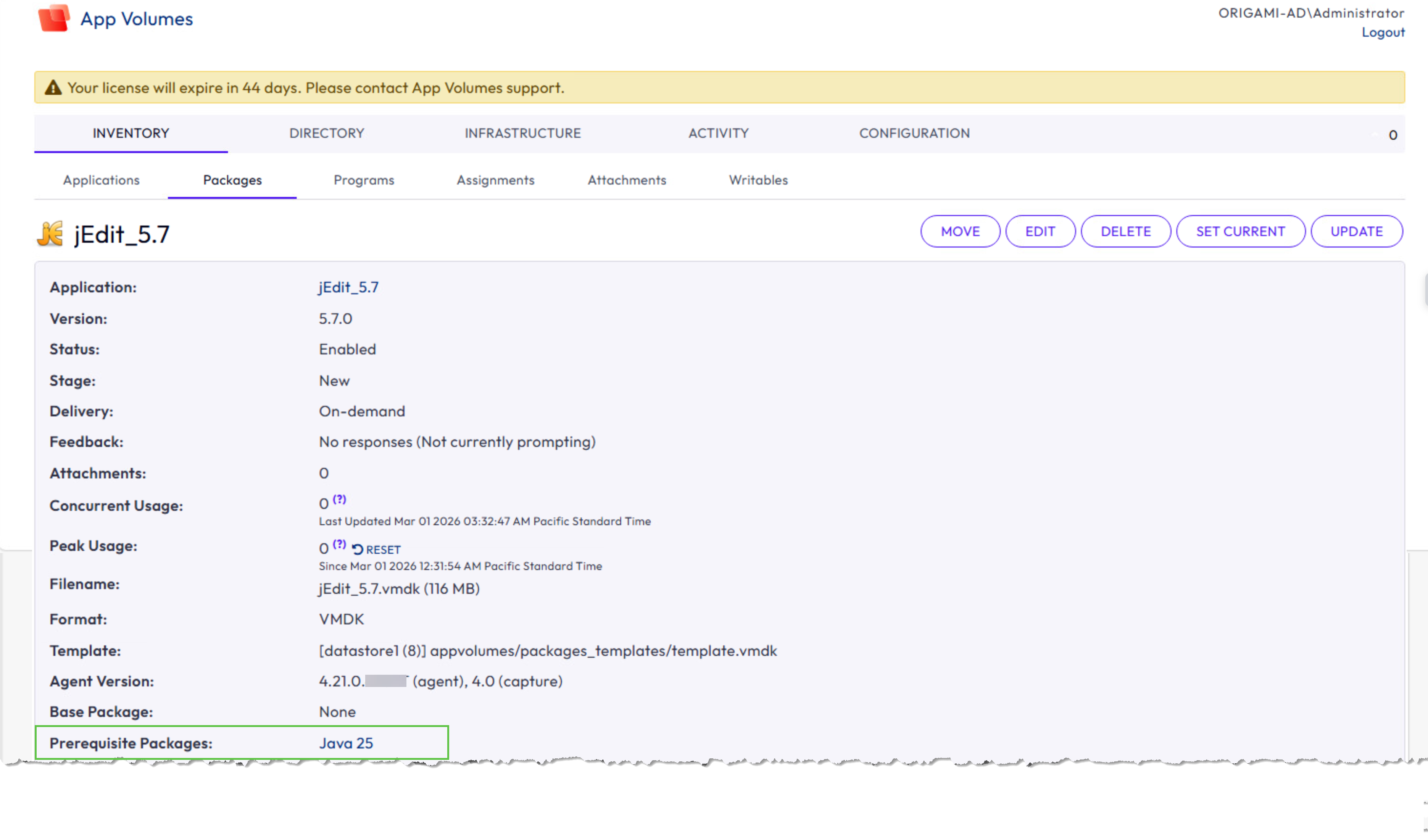Go to the INFRASTRUCTURE tab
Screen dimensions: 1428x840
(522, 133)
